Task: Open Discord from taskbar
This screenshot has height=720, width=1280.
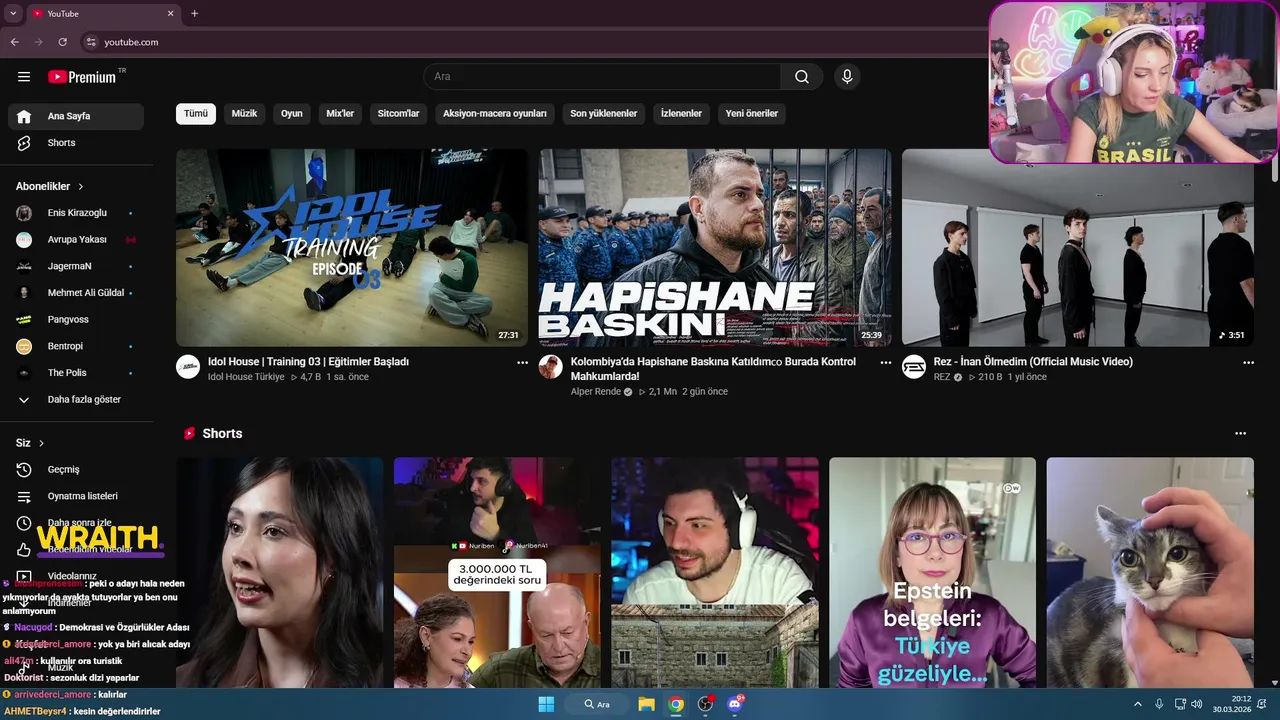Action: coord(736,704)
